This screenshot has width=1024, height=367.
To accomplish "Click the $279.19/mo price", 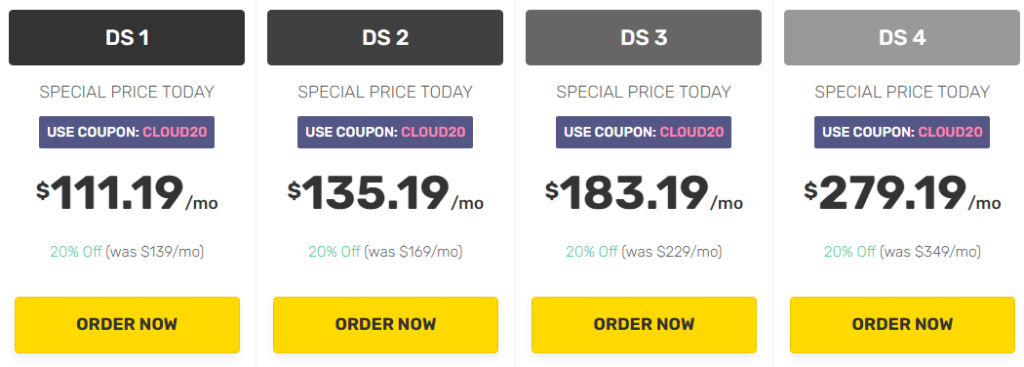I will [x=902, y=194].
